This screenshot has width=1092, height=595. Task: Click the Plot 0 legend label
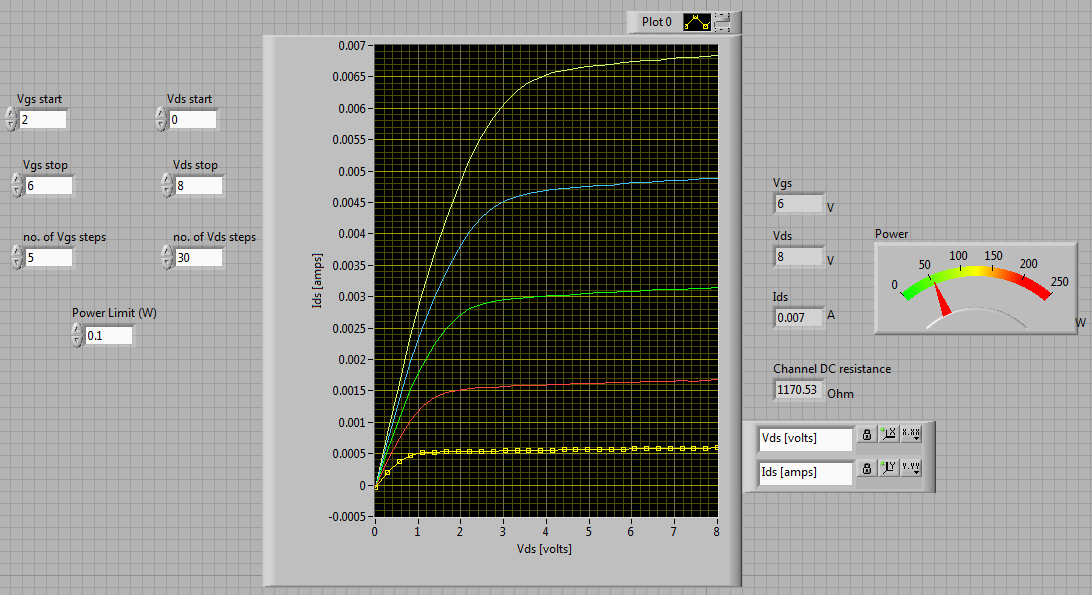[657, 22]
